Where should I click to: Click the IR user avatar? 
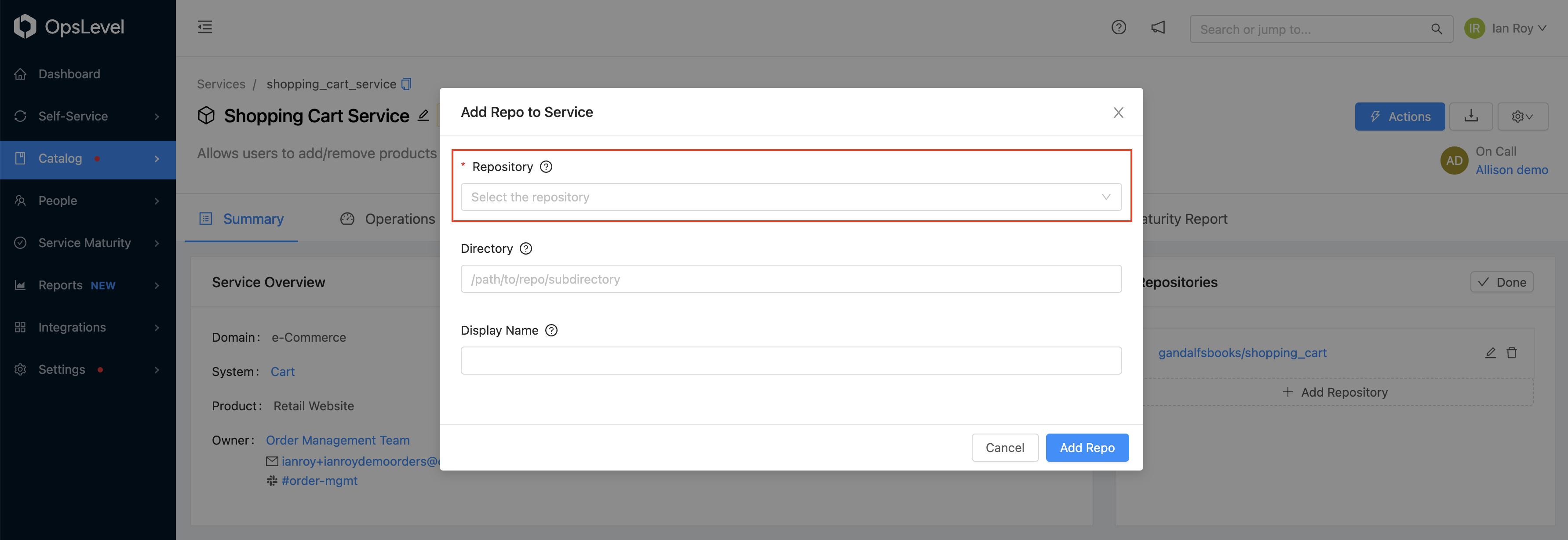[1474, 28]
